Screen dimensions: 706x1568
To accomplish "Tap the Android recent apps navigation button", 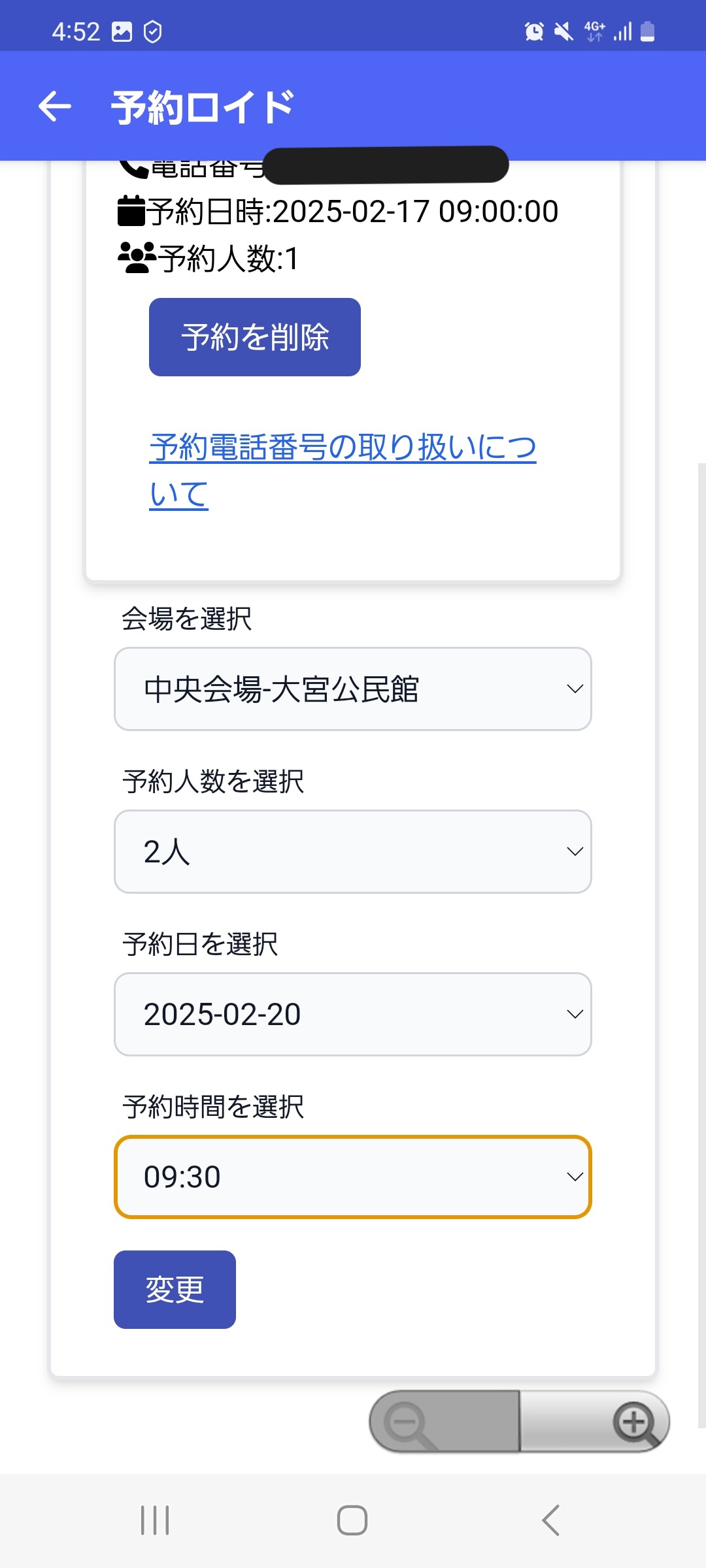I will [x=155, y=1520].
